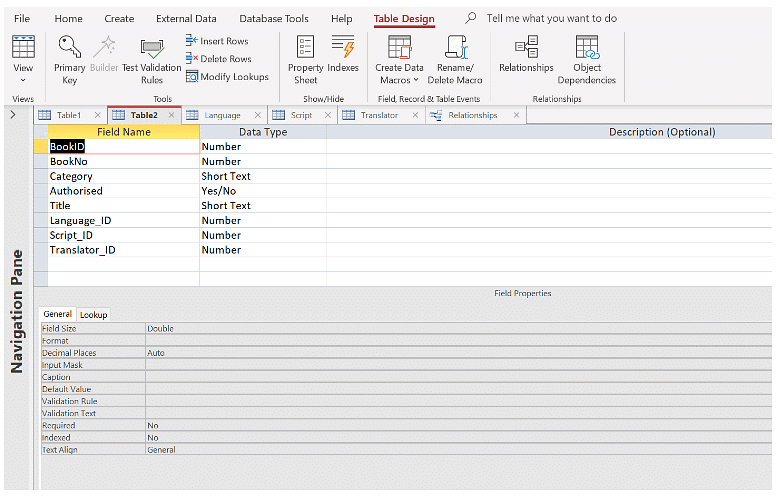Open the General properties tab
Viewport: 778px width, 498px height.
coord(58,314)
